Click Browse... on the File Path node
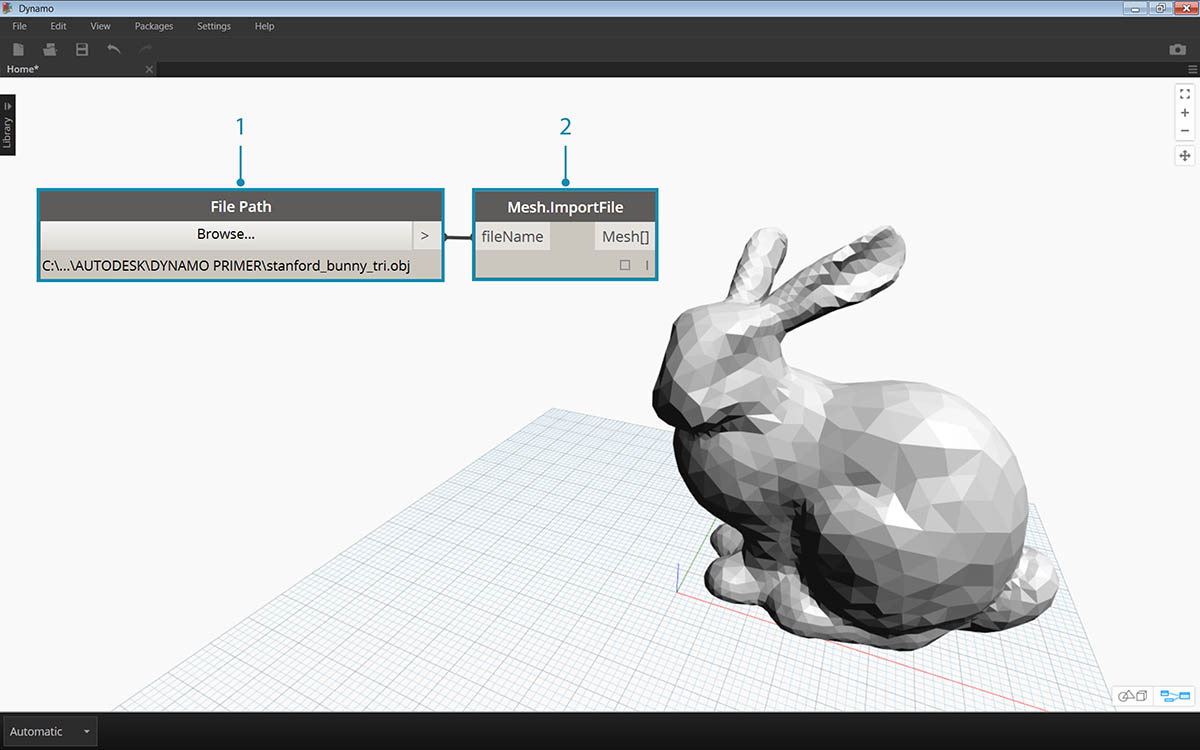The width and height of the screenshot is (1200, 750). point(226,234)
